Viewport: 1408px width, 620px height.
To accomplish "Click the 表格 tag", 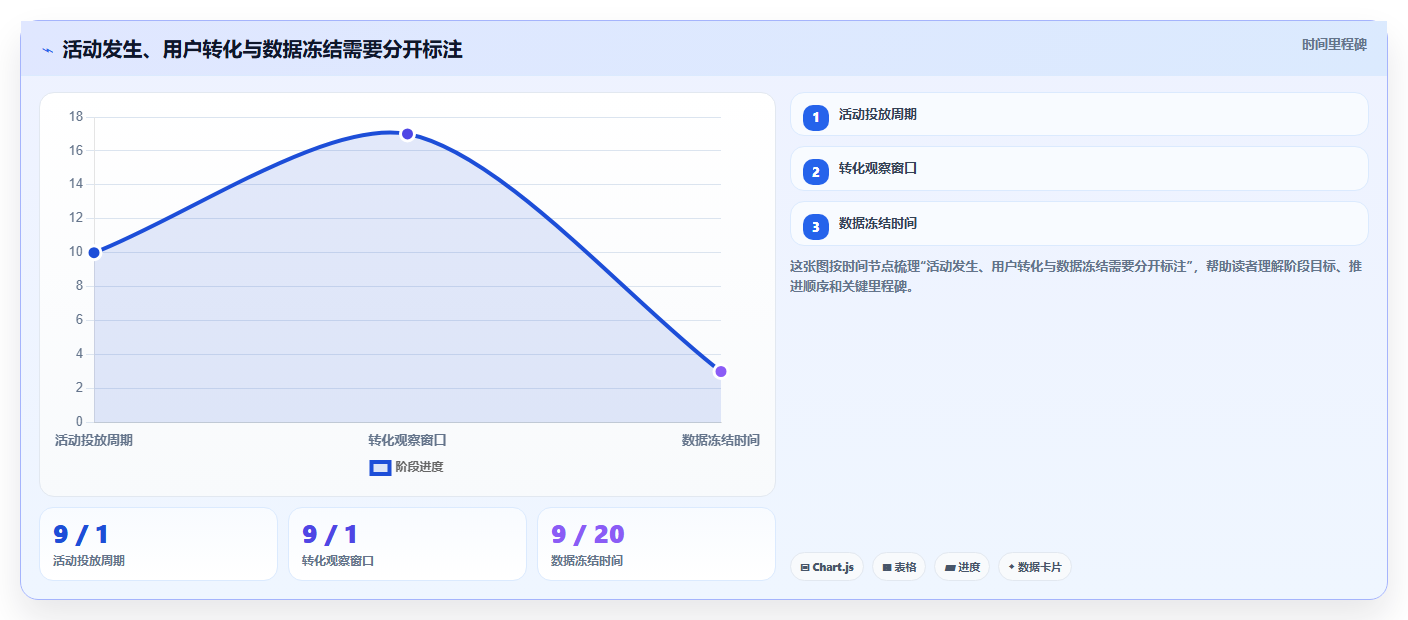I will [899, 567].
